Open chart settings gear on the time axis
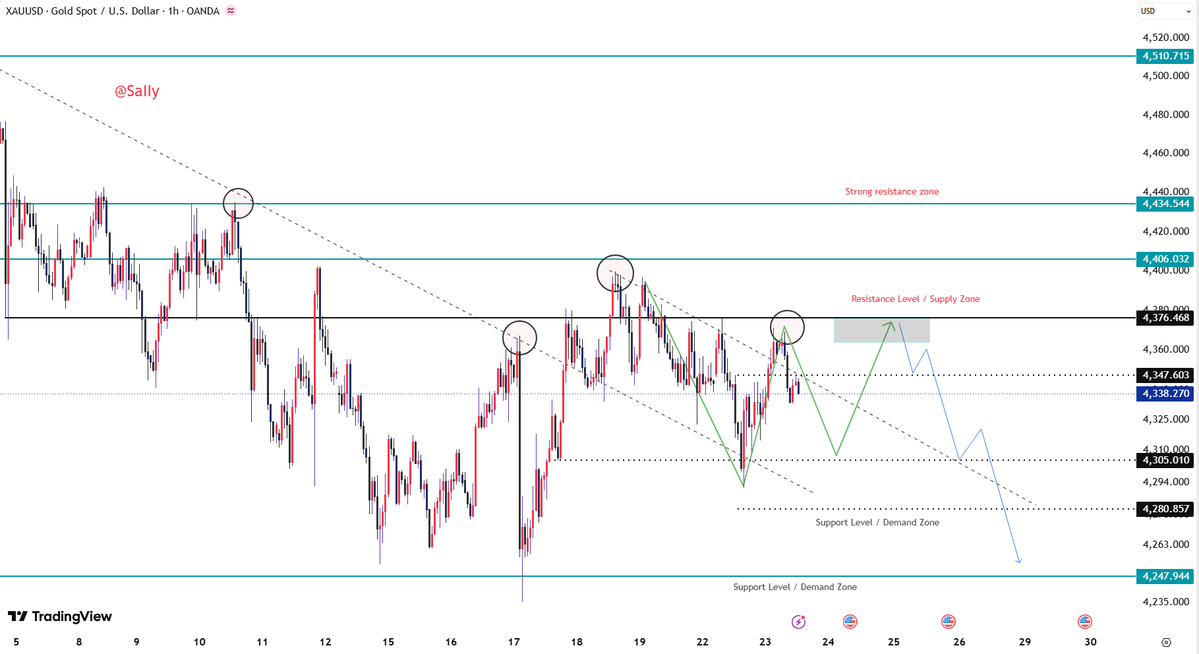Image resolution: width=1199 pixels, height=654 pixels. 1165,643
